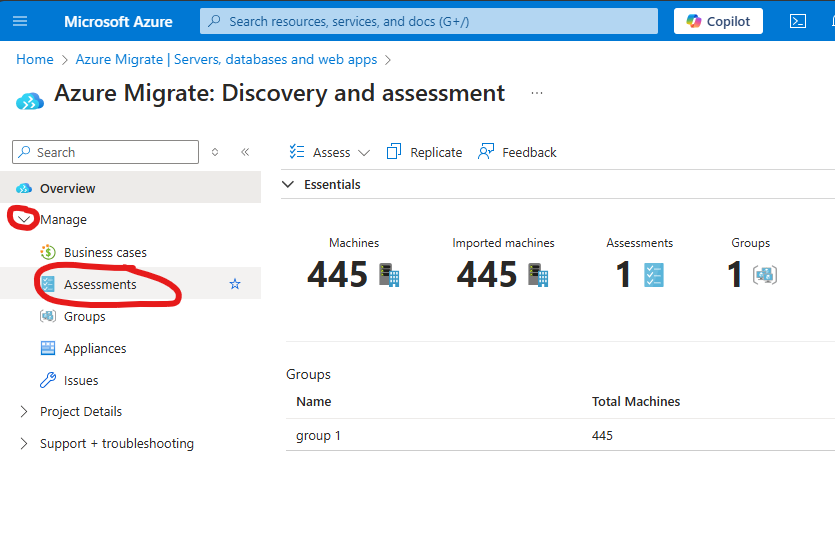The width and height of the screenshot is (835, 559).
Task: Collapse the sidebar with double-chevron icon
Action: point(245,152)
